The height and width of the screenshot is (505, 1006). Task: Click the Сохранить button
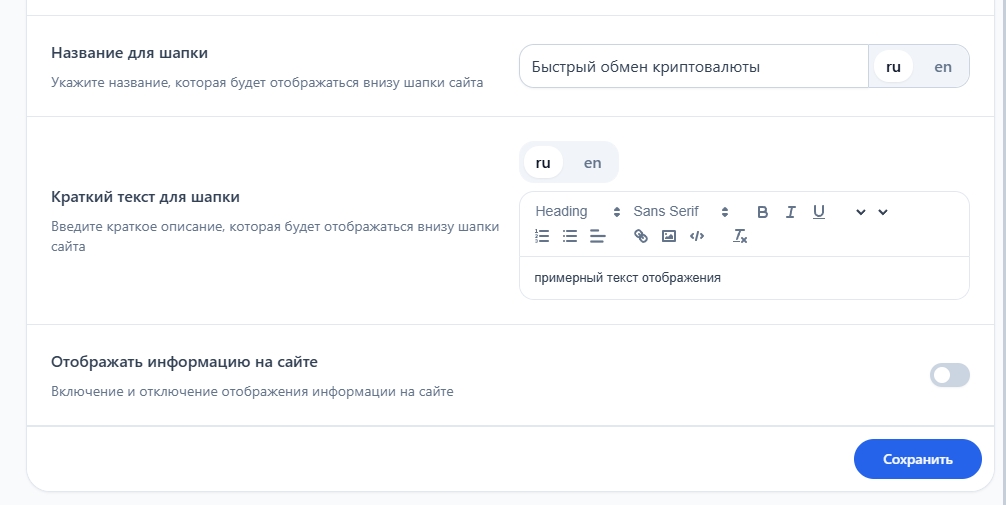click(x=917, y=460)
